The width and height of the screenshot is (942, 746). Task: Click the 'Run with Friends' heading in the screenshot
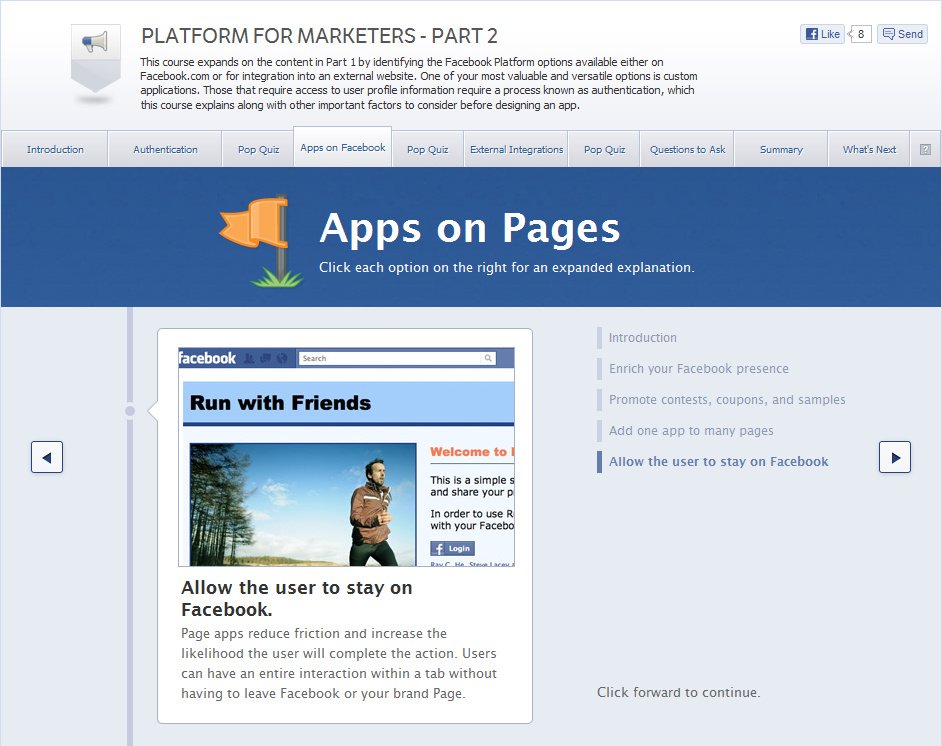click(281, 402)
